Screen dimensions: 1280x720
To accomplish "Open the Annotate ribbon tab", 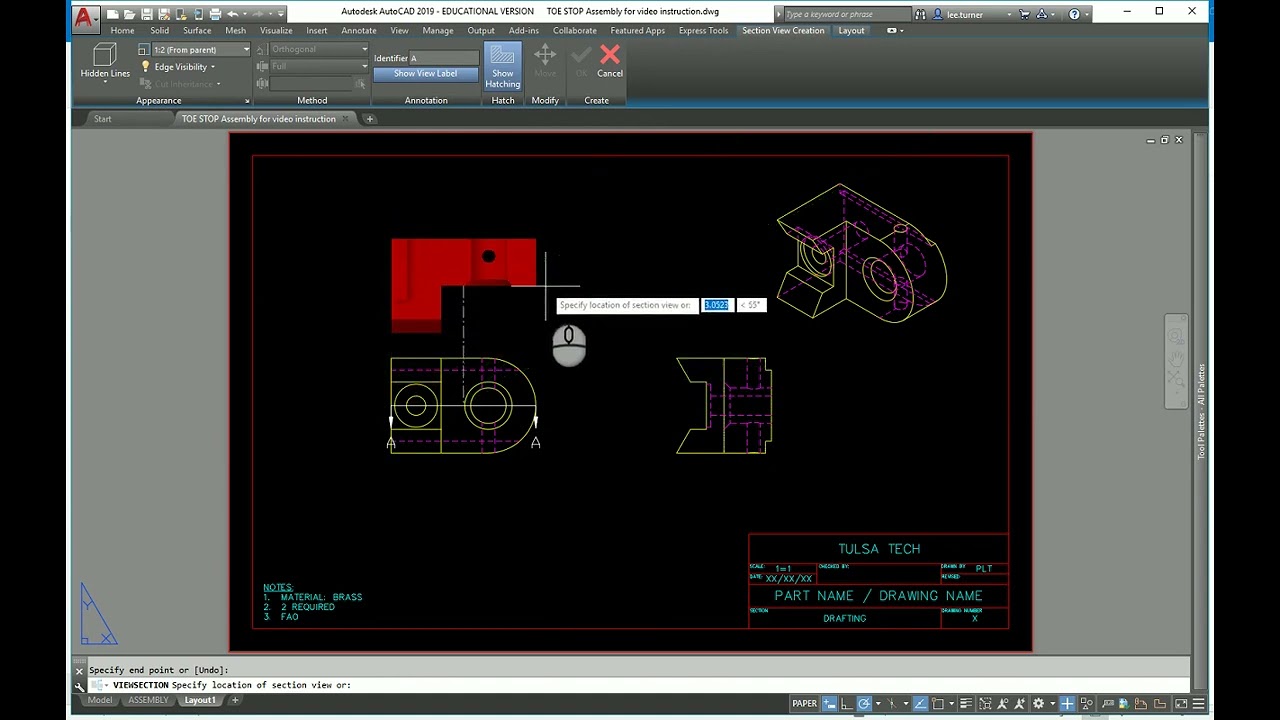I will coord(359,31).
